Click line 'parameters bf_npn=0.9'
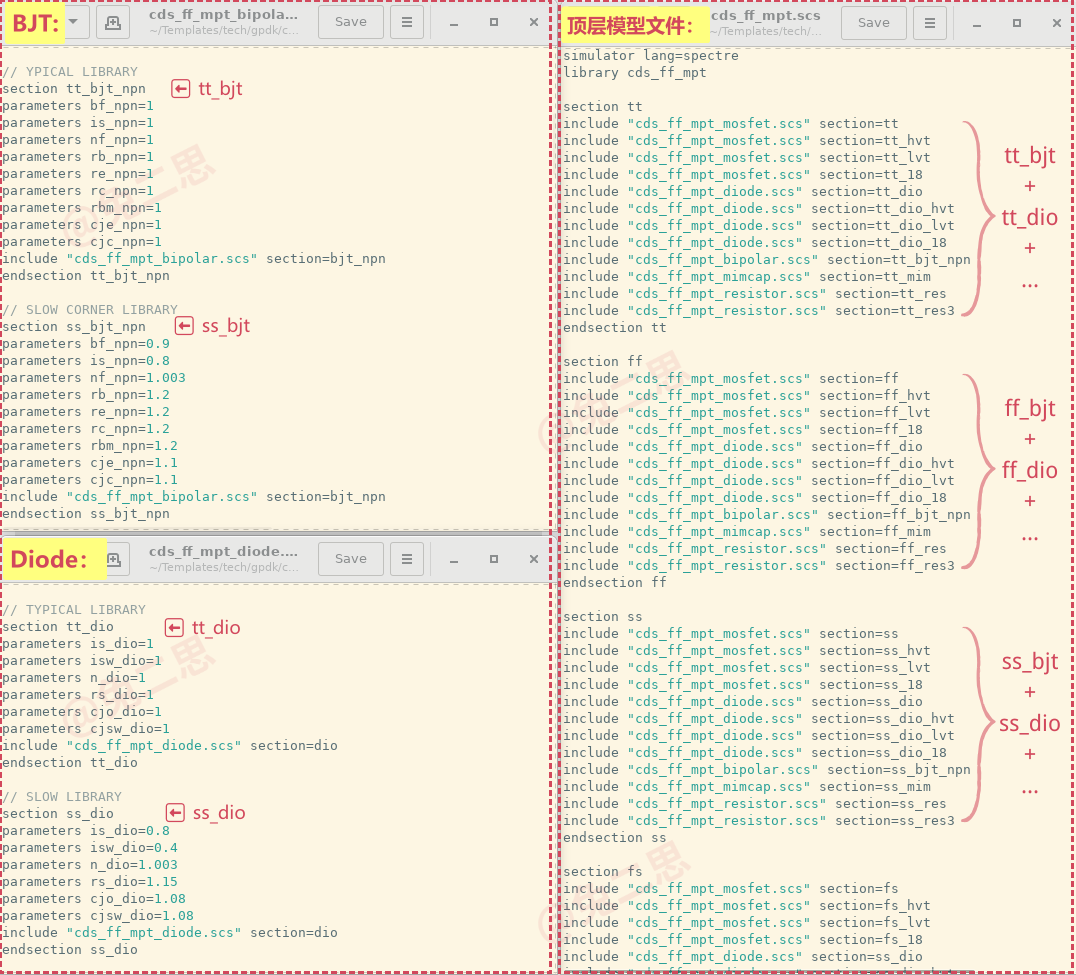 tap(86, 344)
